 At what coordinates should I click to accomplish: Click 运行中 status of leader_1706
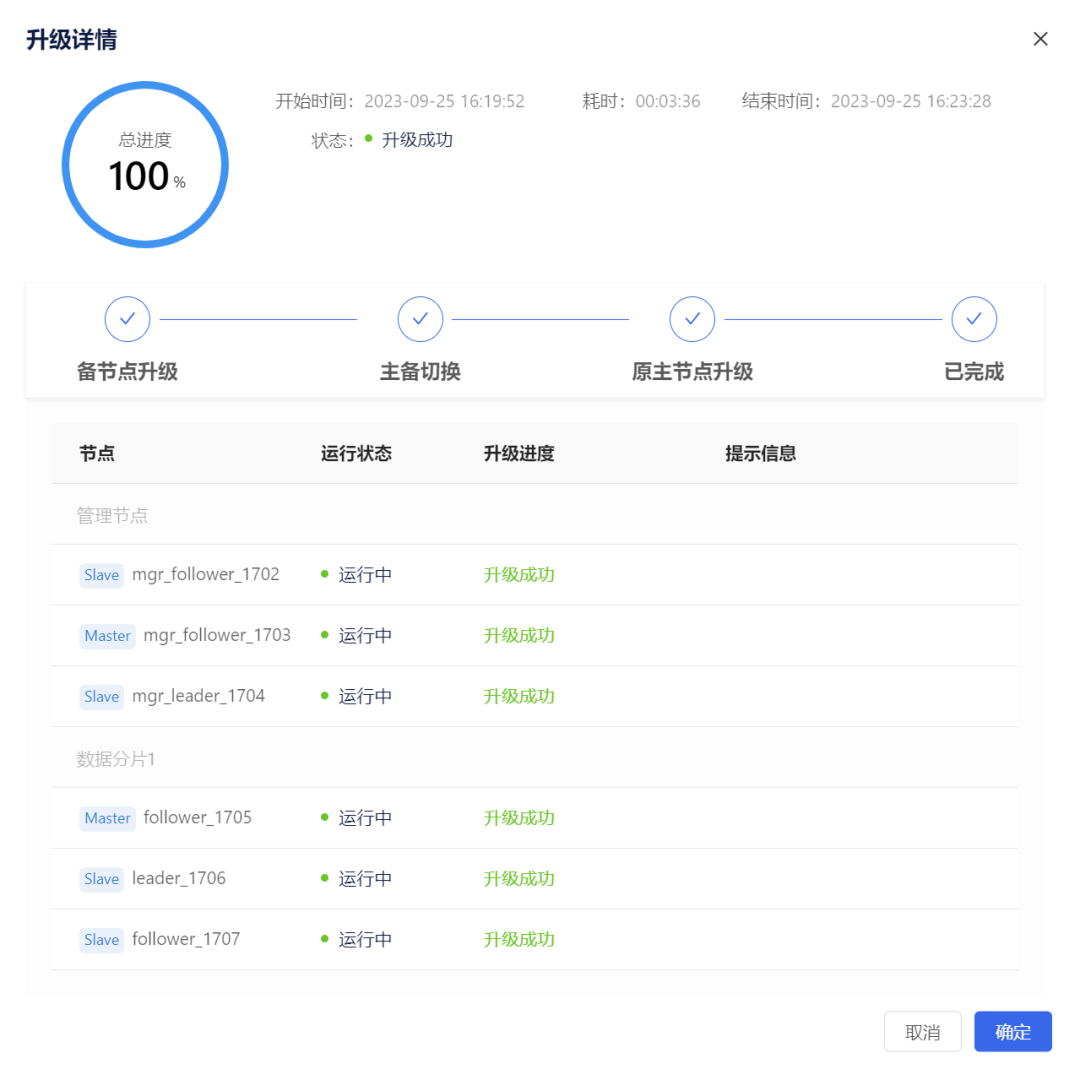pos(365,879)
